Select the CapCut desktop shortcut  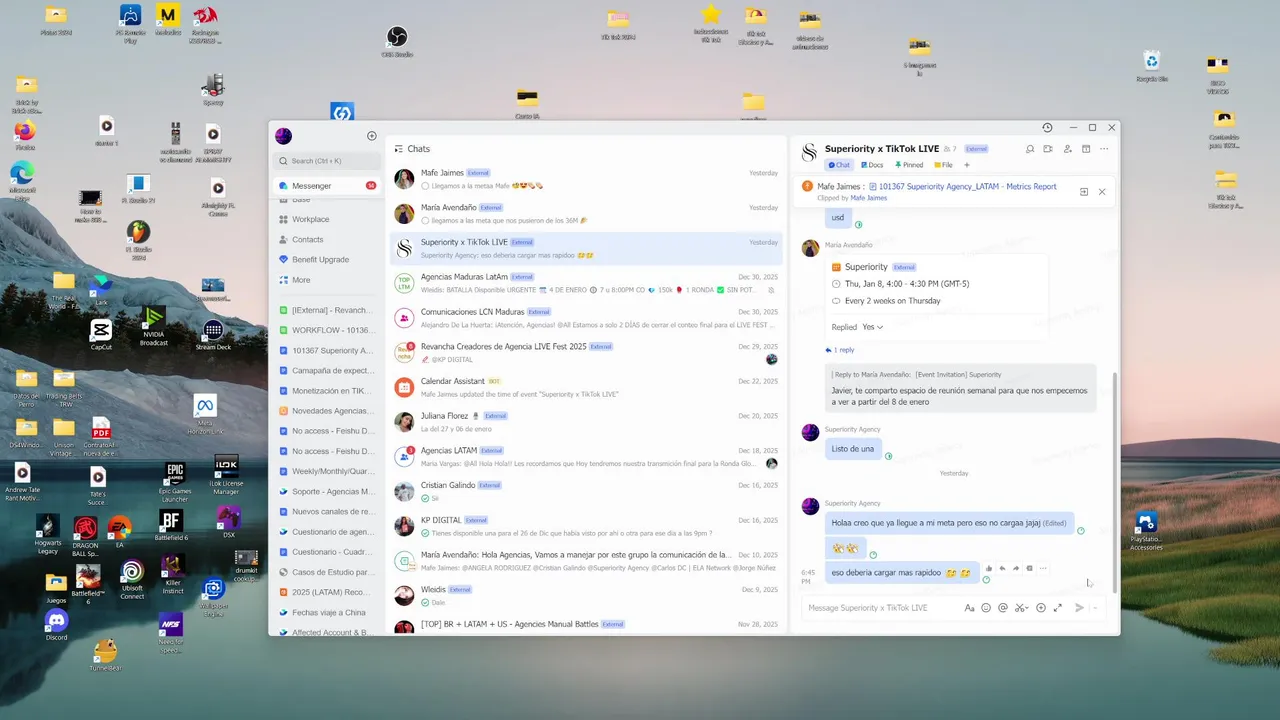[x=101, y=335]
